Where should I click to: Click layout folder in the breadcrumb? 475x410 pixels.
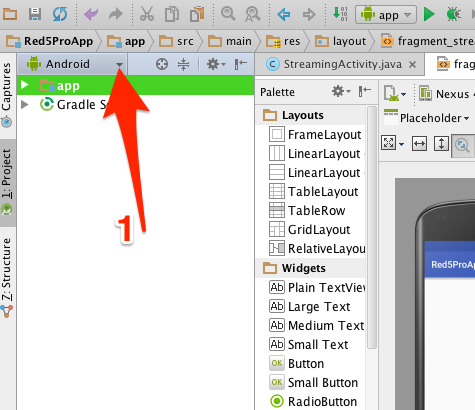[340, 41]
